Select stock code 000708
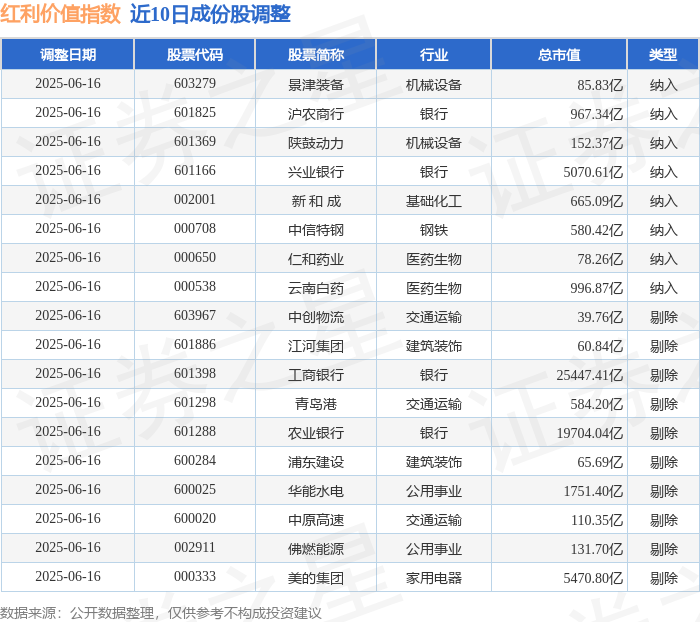Image resolution: width=700 pixels, height=622 pixels. [195, 229]
